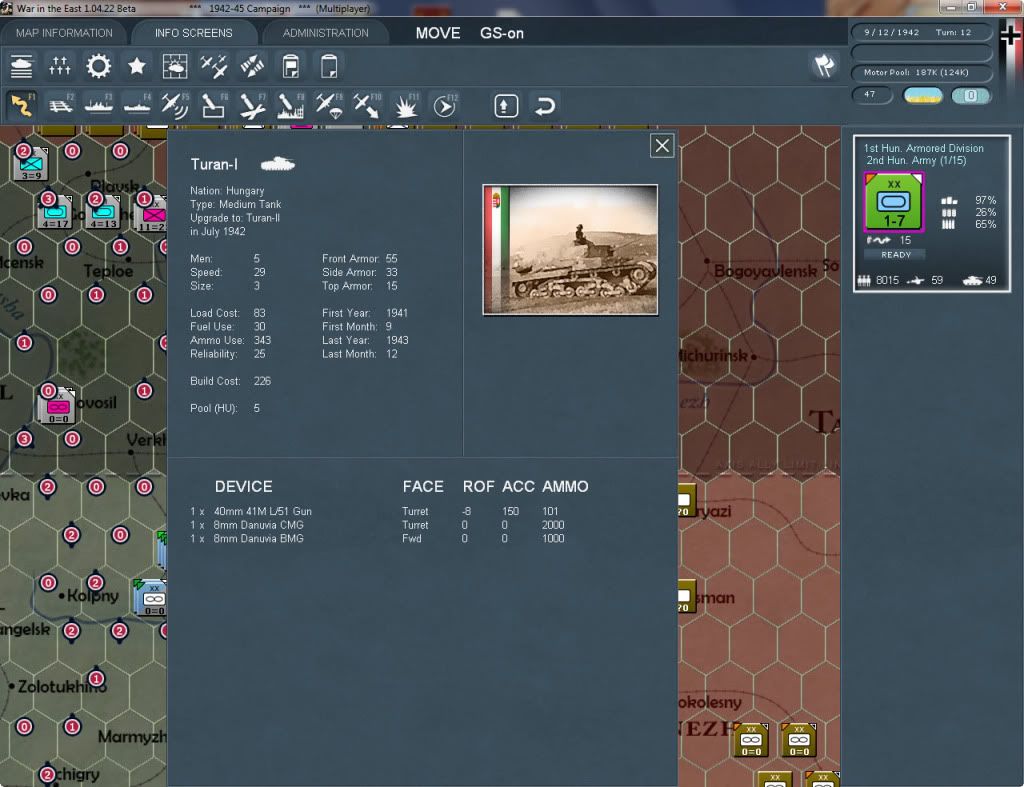Click the Upgrade to Turan-II link

235,218
